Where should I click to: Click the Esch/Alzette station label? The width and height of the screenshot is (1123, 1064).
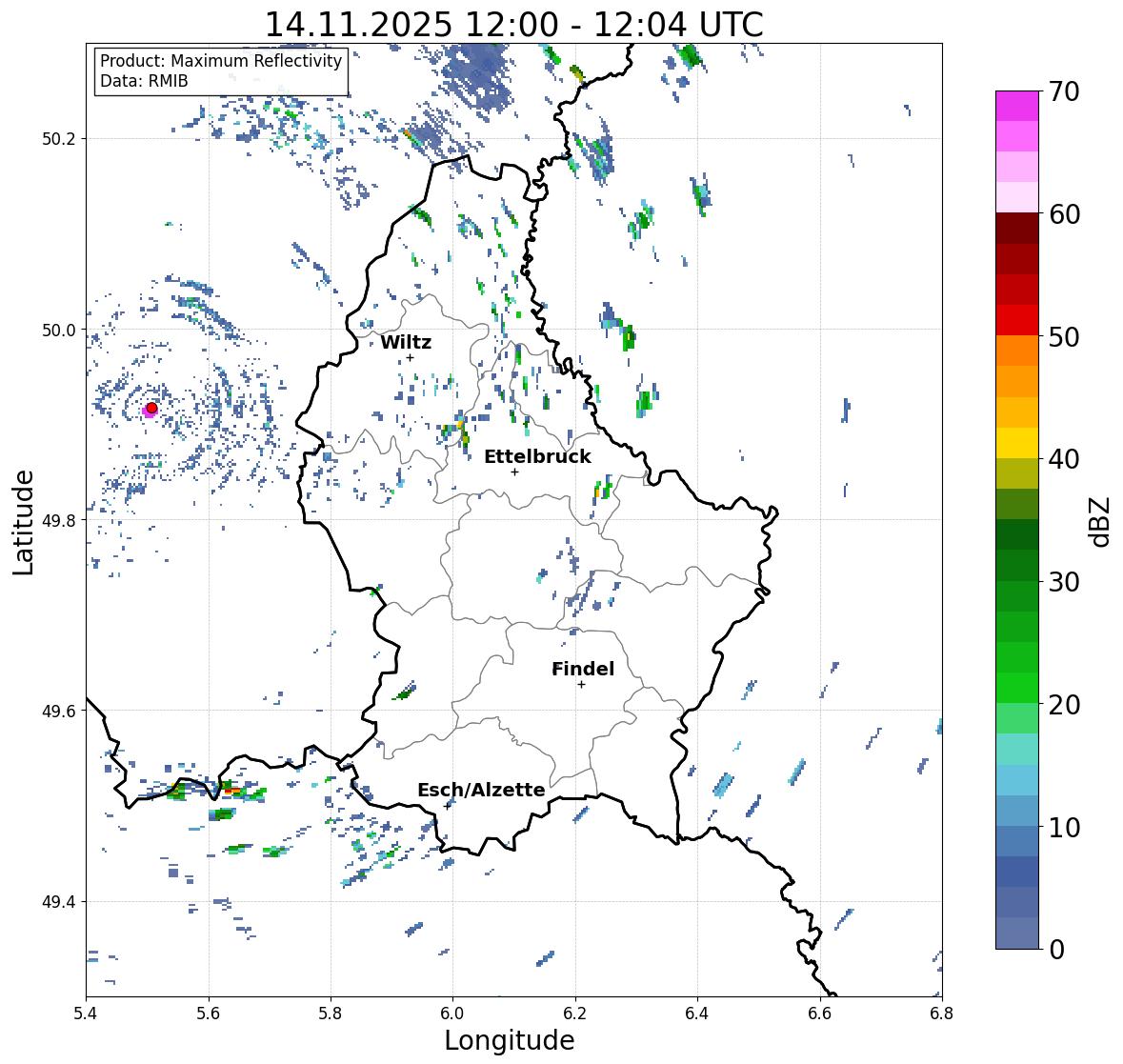coord(481,790)
